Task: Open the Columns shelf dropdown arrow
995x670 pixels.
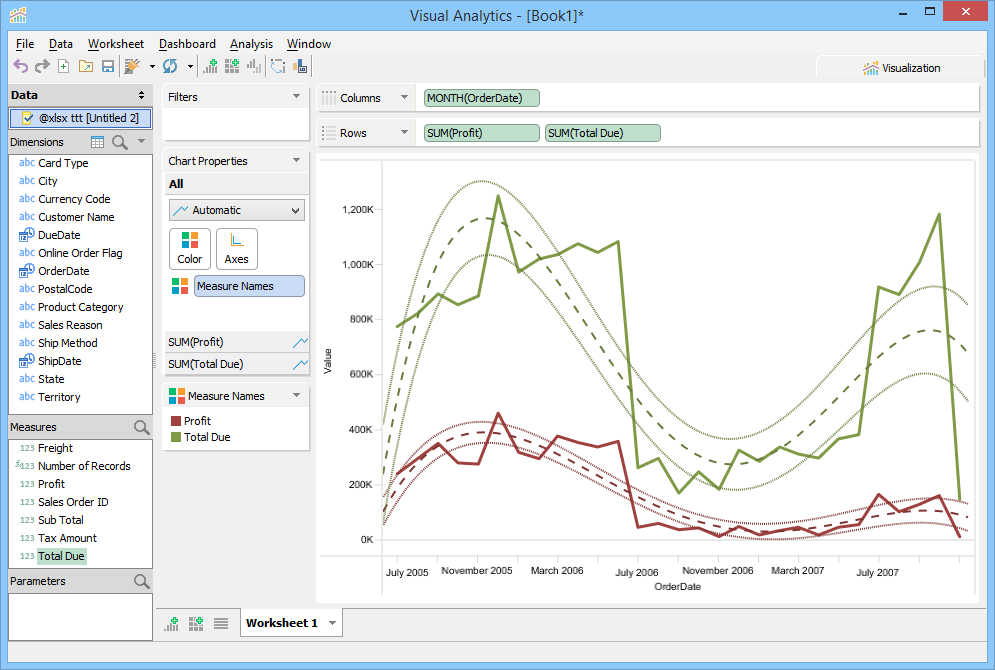Action: pyautogui.click(x=404, y=98)
